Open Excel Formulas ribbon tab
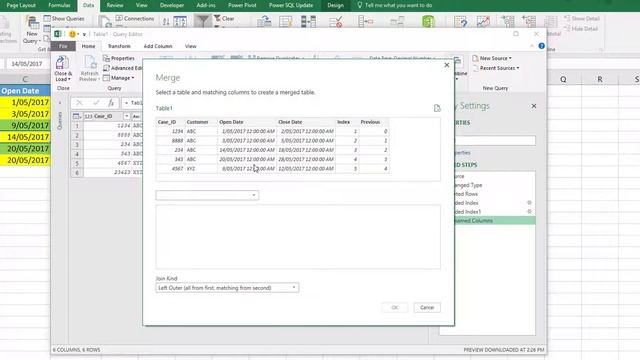 (x=59, y=5)
